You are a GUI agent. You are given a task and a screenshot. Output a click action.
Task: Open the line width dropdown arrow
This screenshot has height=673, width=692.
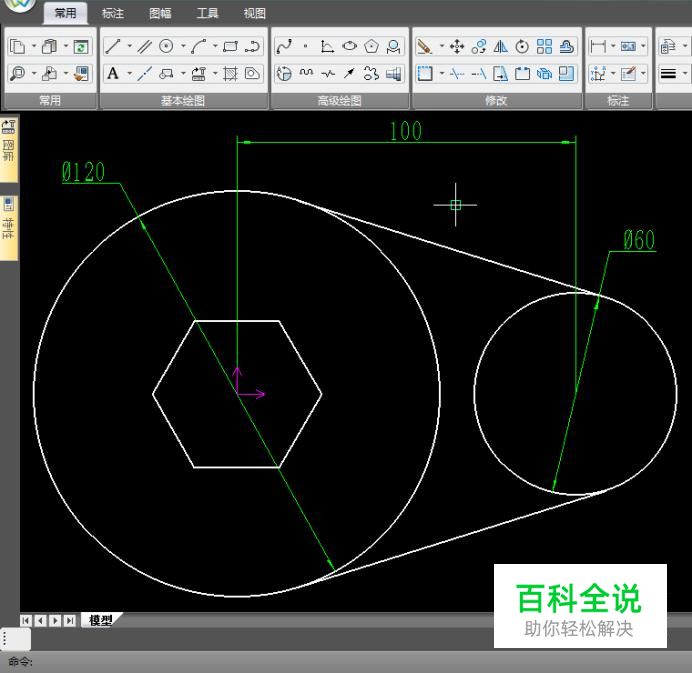685,73
